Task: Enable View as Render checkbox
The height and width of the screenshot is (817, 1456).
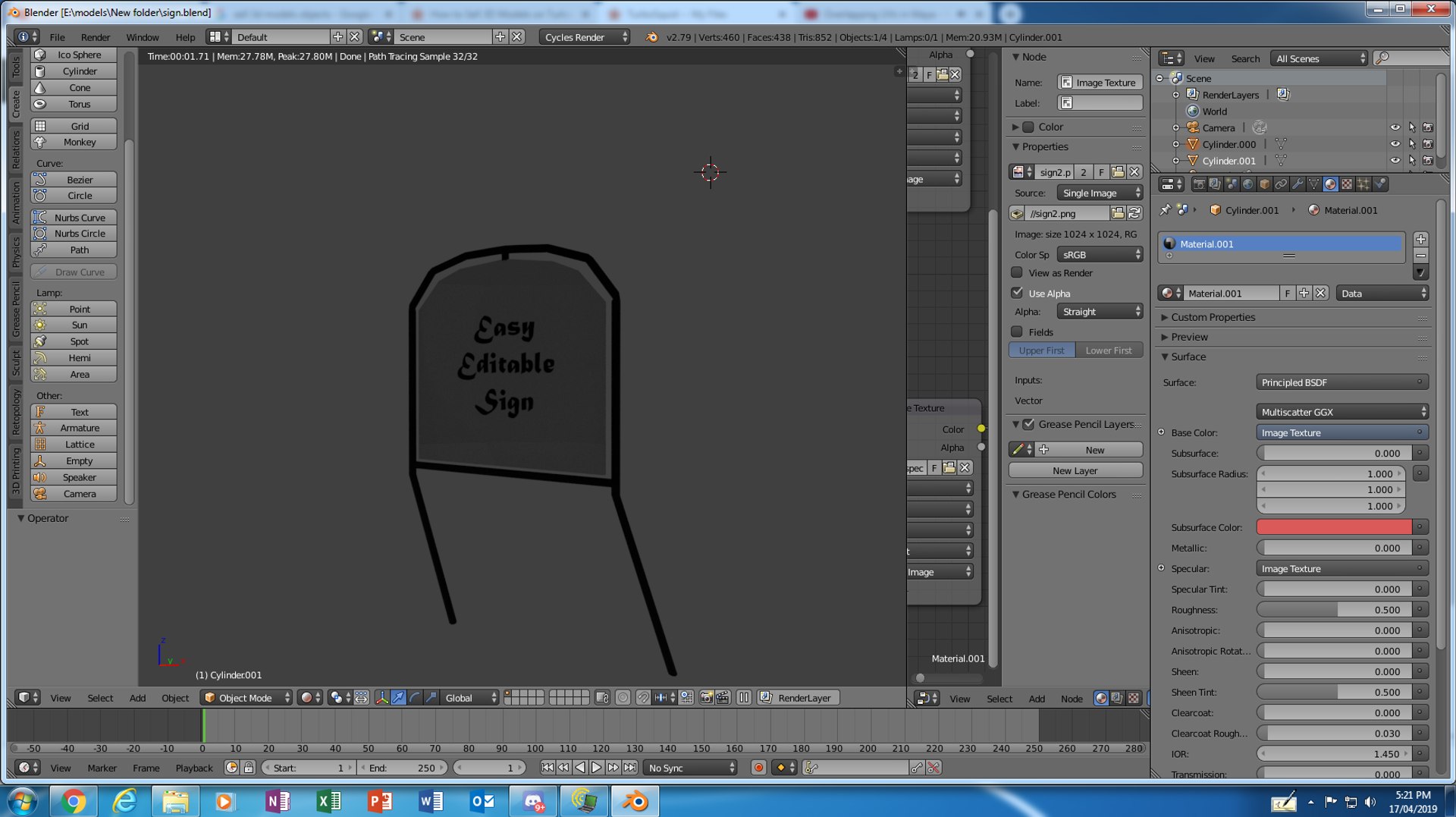Action: [x=1017, y=272]
